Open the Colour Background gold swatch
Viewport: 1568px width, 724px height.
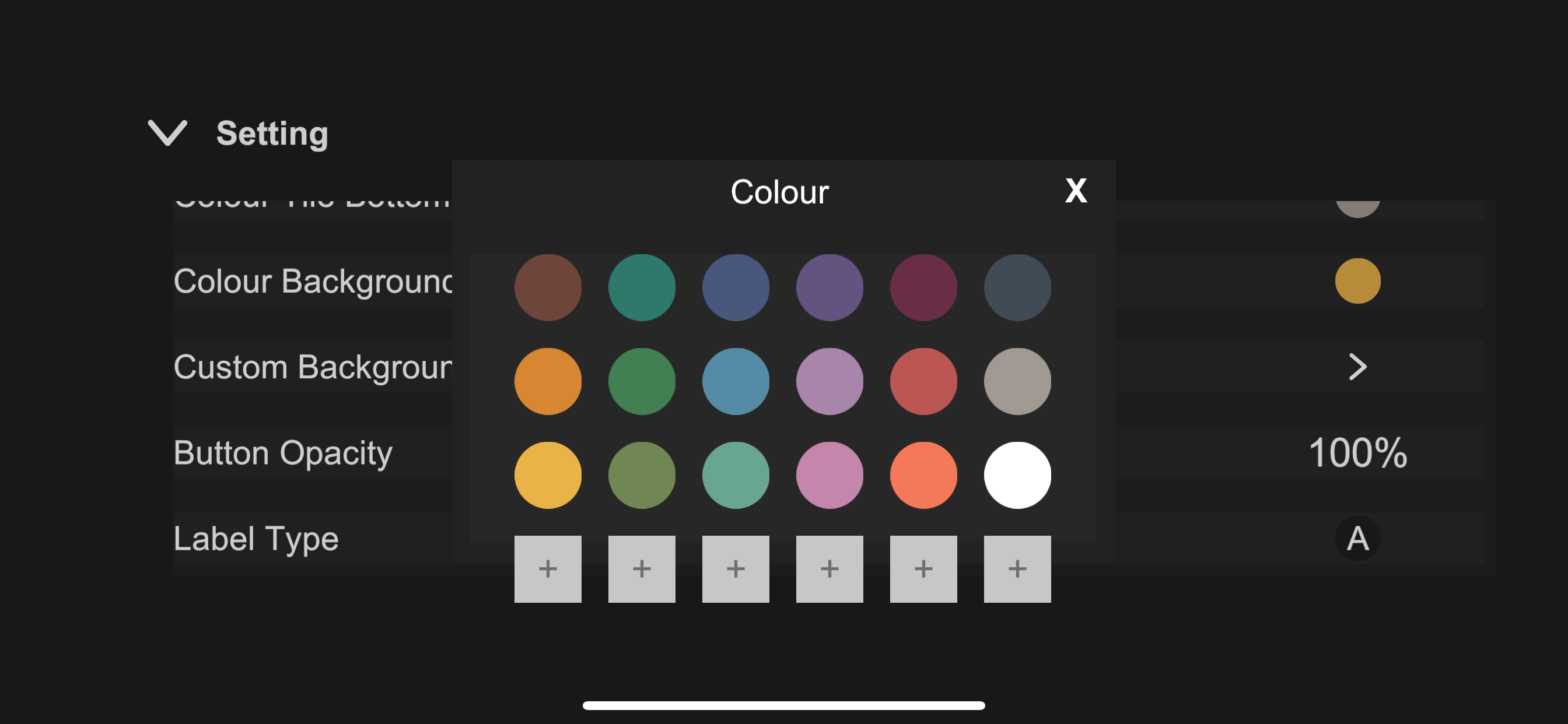[1357, 281]
